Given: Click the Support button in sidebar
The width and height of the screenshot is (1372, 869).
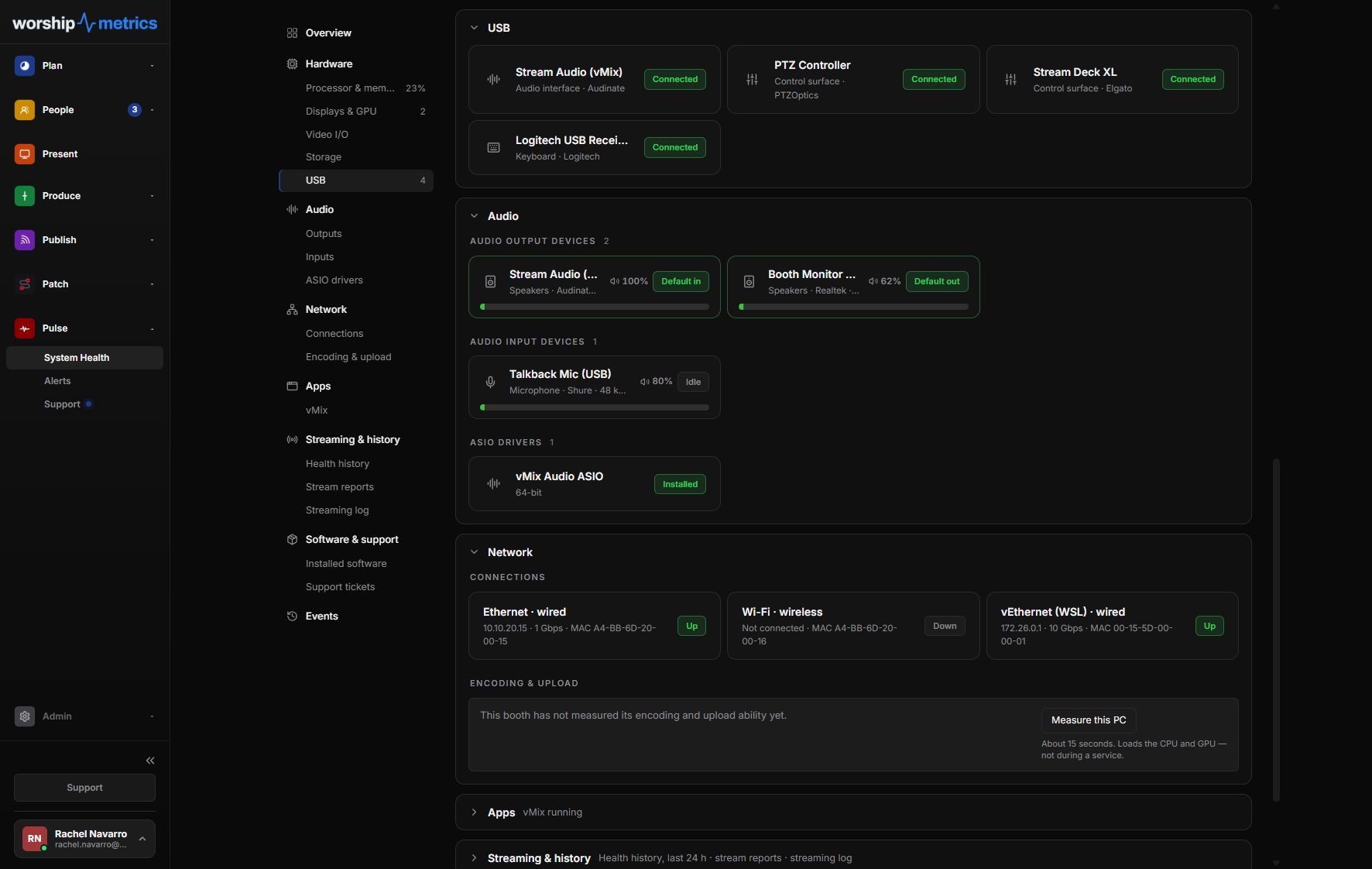Looking at the screenshot, I should (84, 788).
